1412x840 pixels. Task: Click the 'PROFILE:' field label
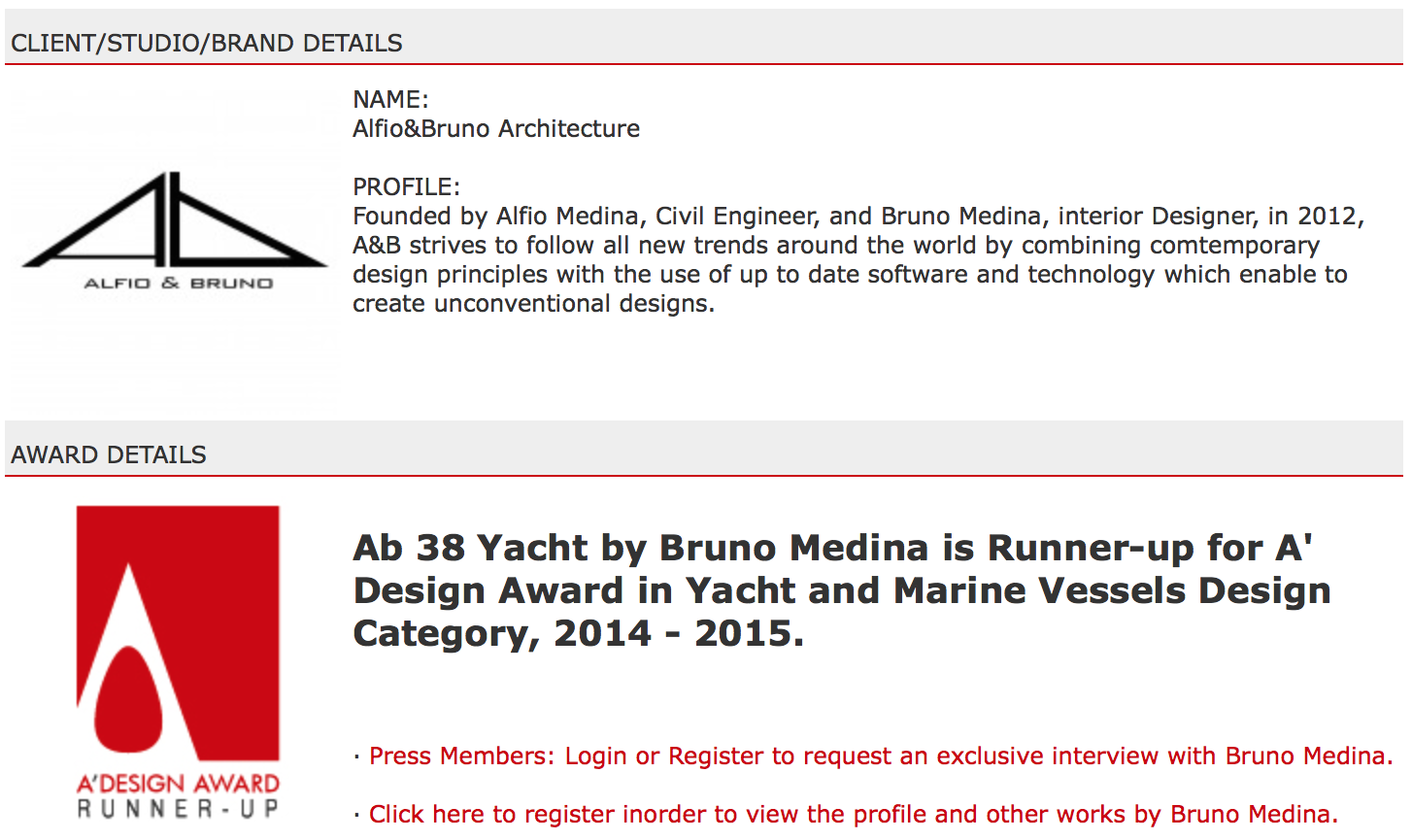click(x=406, y=187)
